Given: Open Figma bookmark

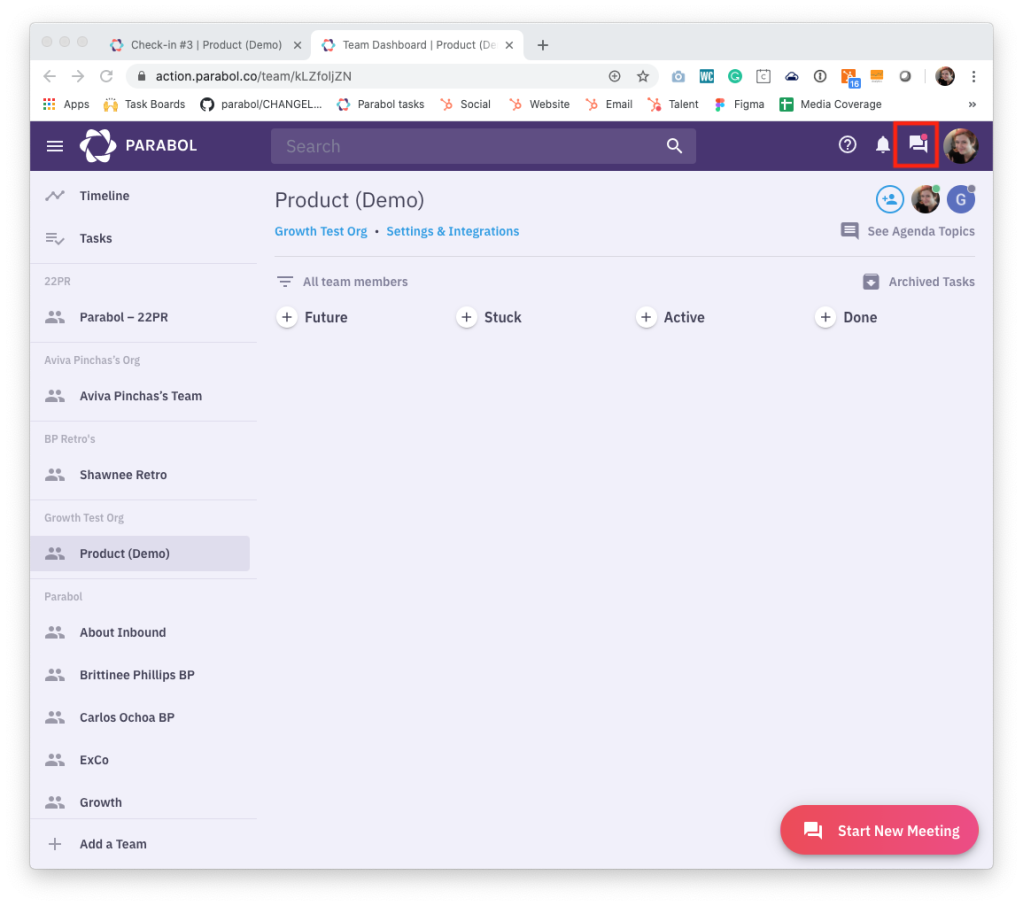Looking at the screenshot, I should (739, 104).
